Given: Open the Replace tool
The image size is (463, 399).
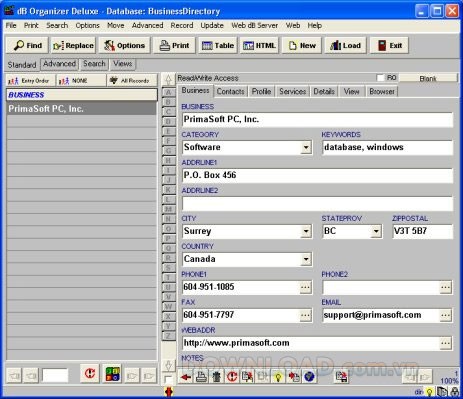Looking at the screenshot, I should tap(73, 45).
